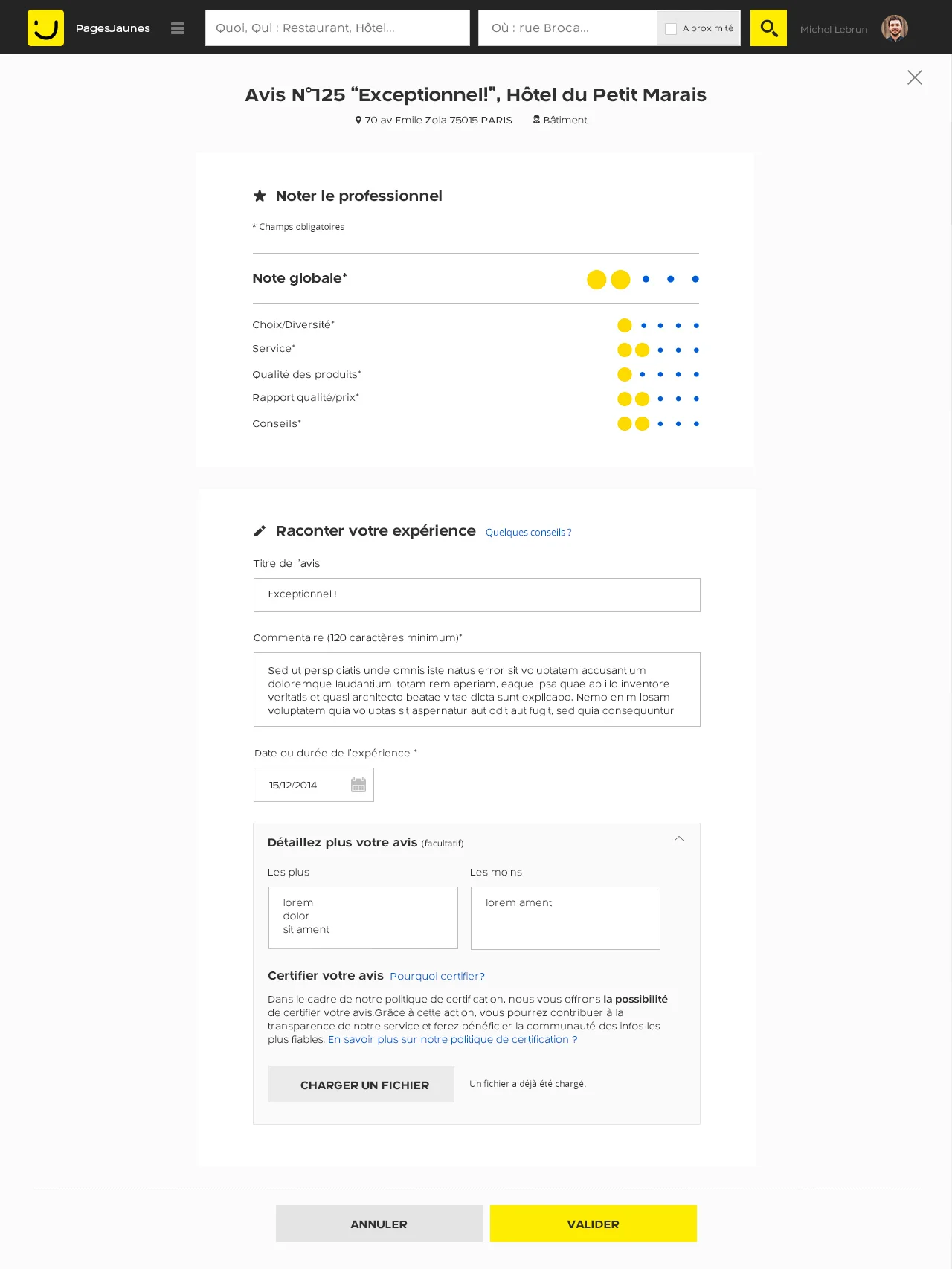Follow the politique de certification link
952x1269 pixels.
452,1039
